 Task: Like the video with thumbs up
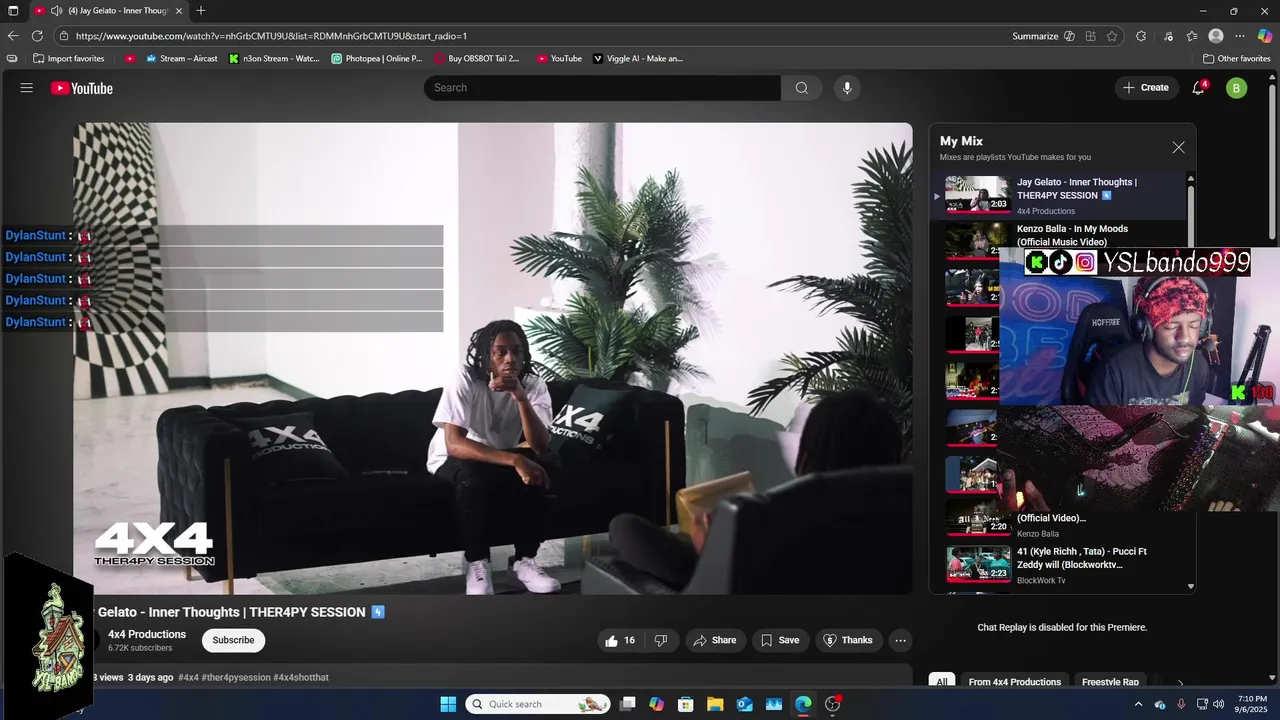[x=620, y=640]
